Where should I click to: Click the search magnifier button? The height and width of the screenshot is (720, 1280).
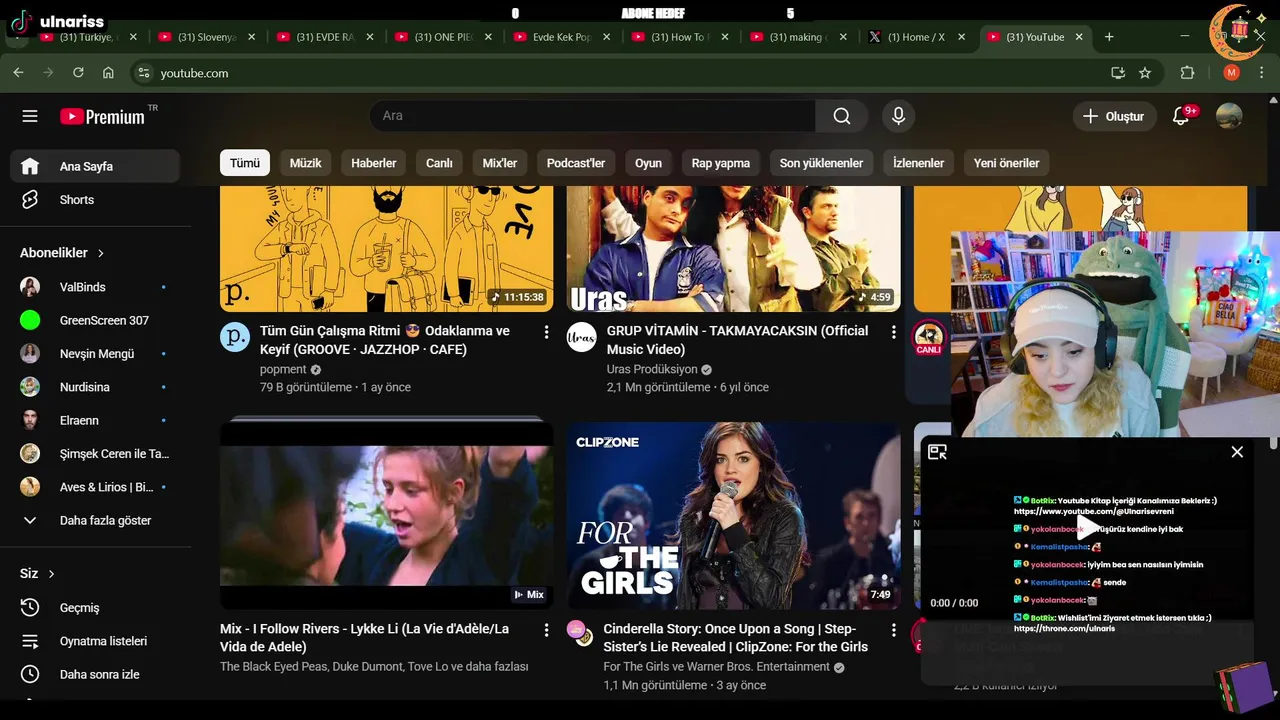click(x=842, y=116)
